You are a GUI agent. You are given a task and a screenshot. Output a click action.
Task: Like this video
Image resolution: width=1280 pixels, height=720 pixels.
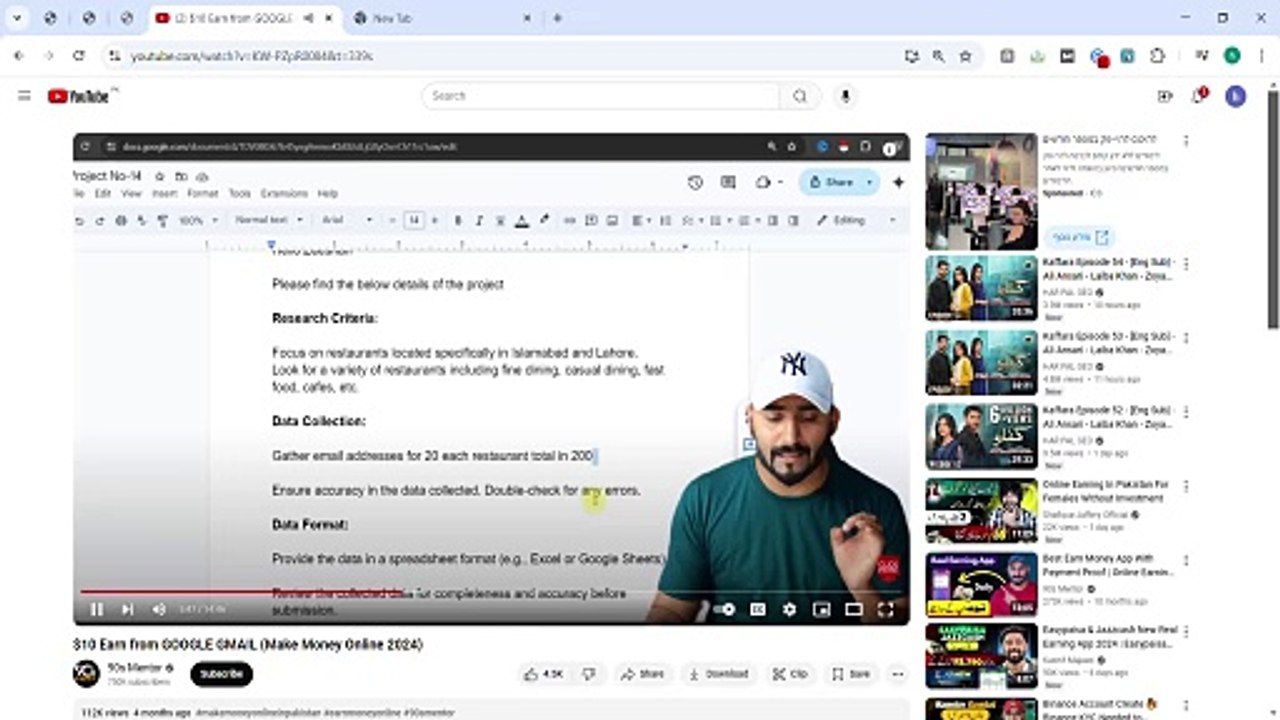[x=544, y=674]
